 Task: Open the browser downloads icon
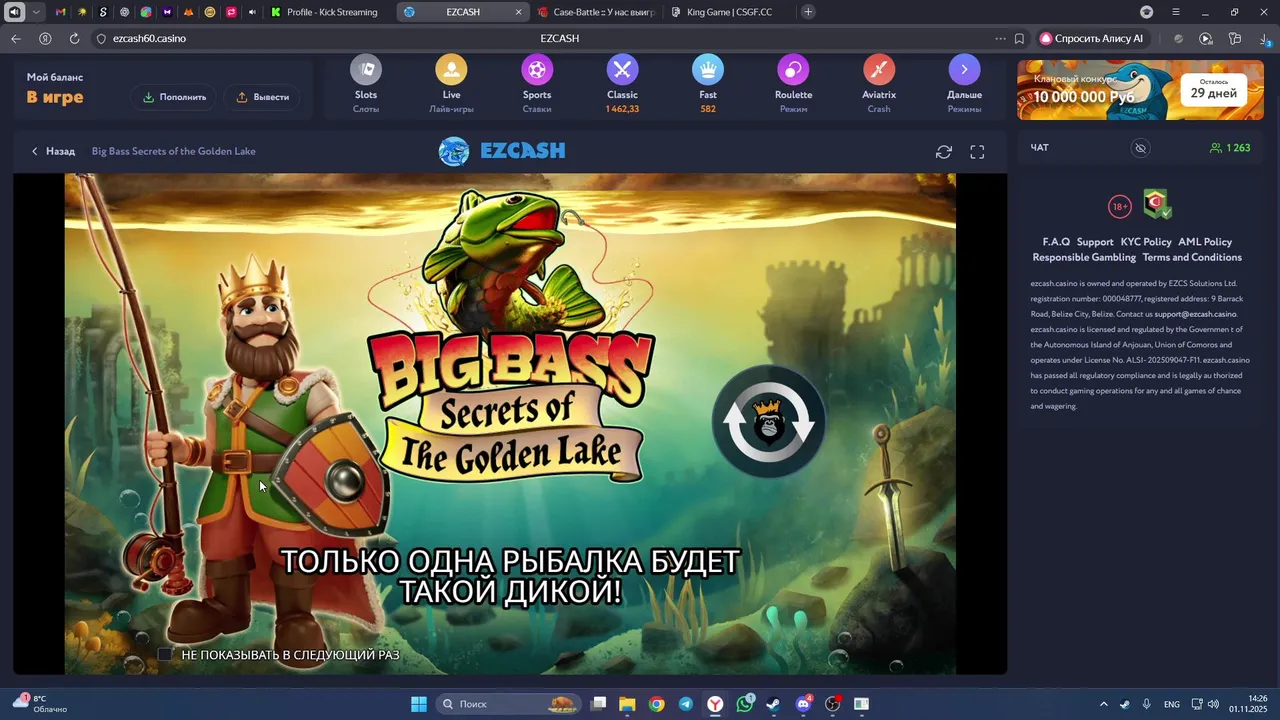click(x=1265, y=39)
